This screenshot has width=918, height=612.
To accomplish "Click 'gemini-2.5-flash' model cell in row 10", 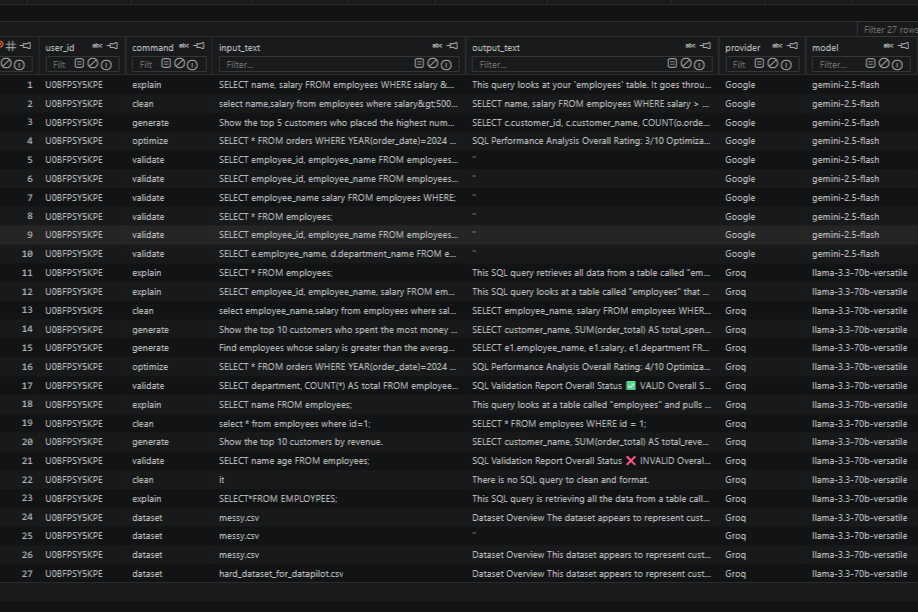I will click(x=845, y=254).
